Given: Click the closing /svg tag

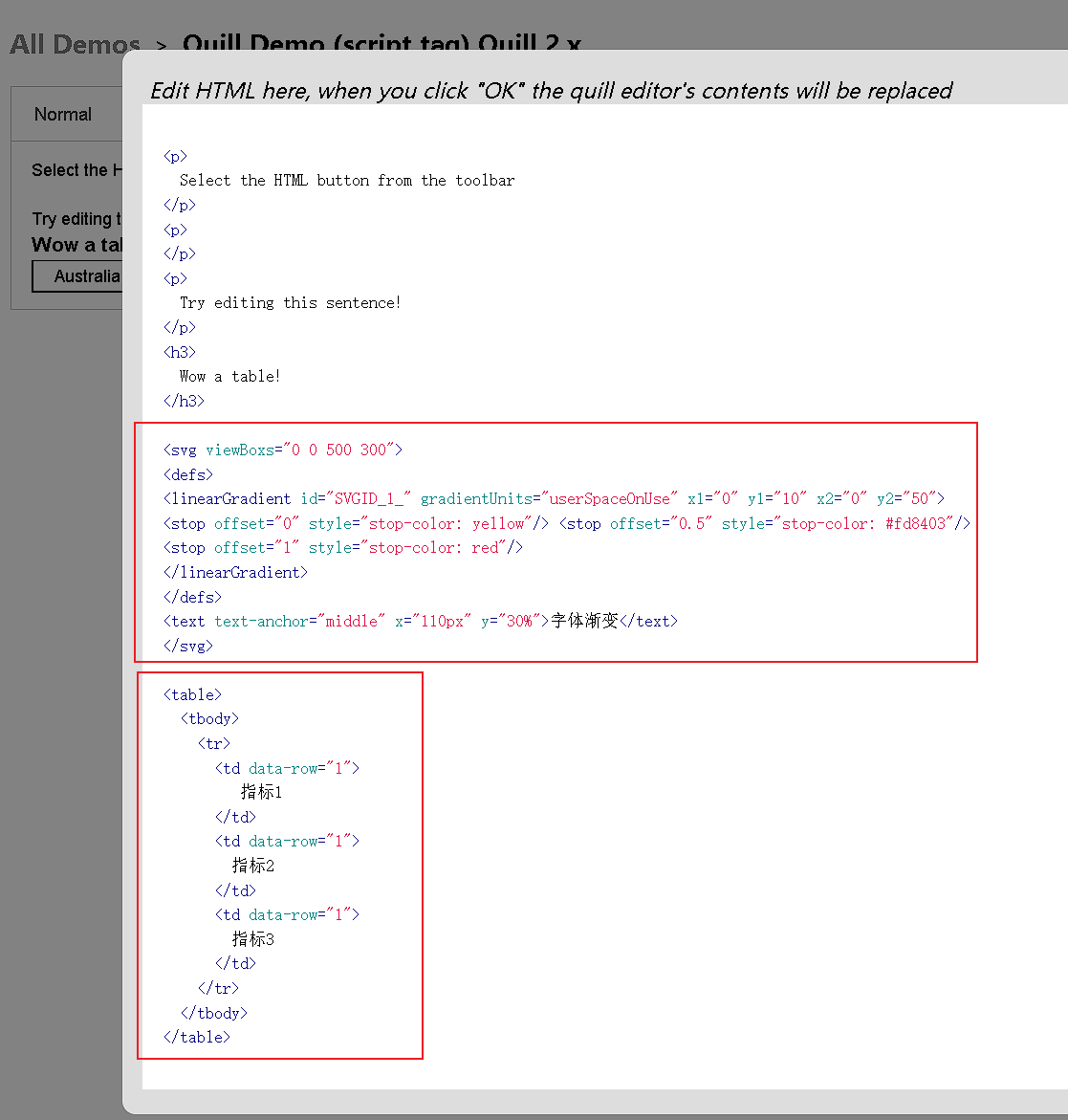Looking at the screenshot, I should [187, 645].
